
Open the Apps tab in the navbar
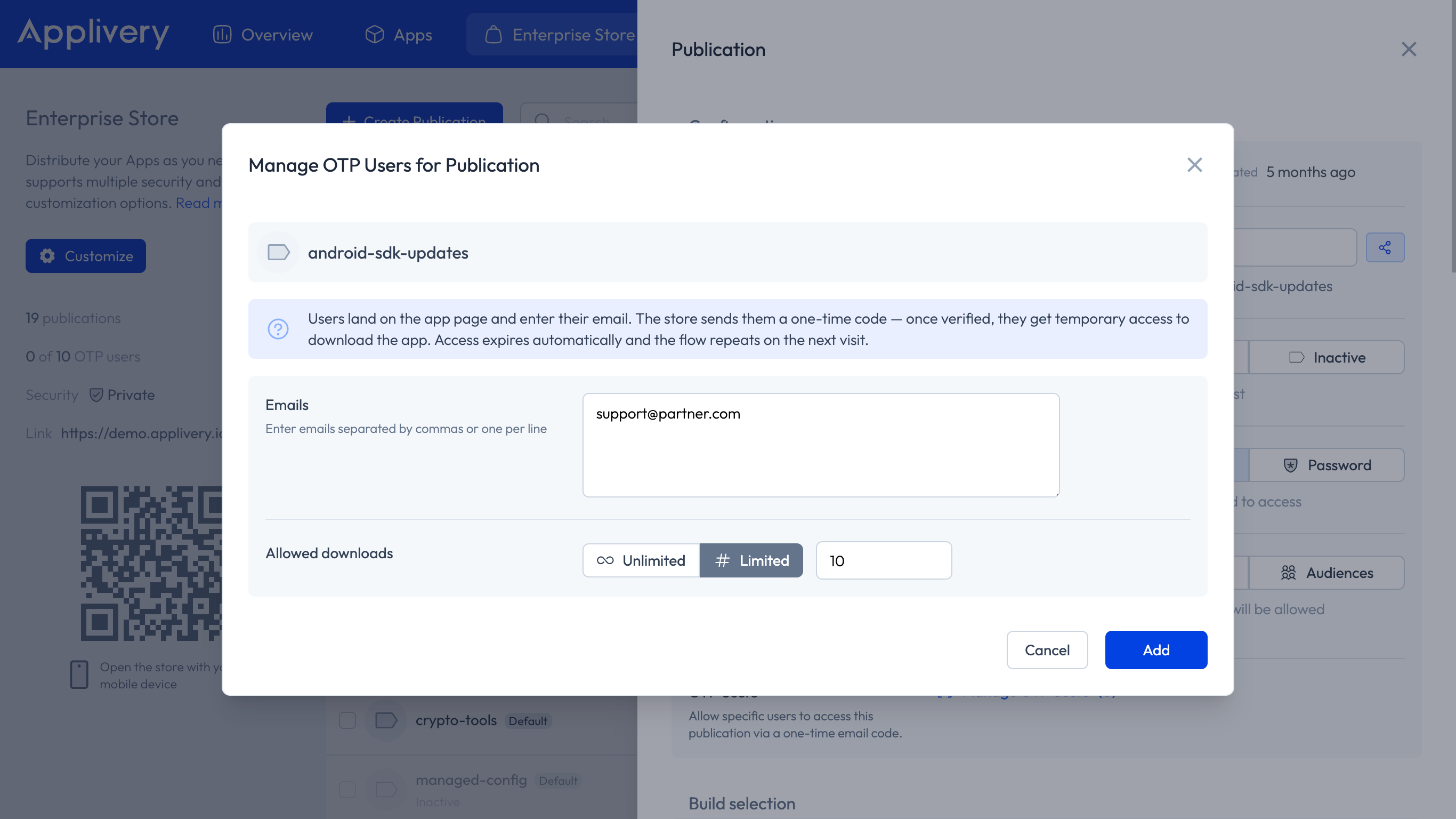(399, 35)
